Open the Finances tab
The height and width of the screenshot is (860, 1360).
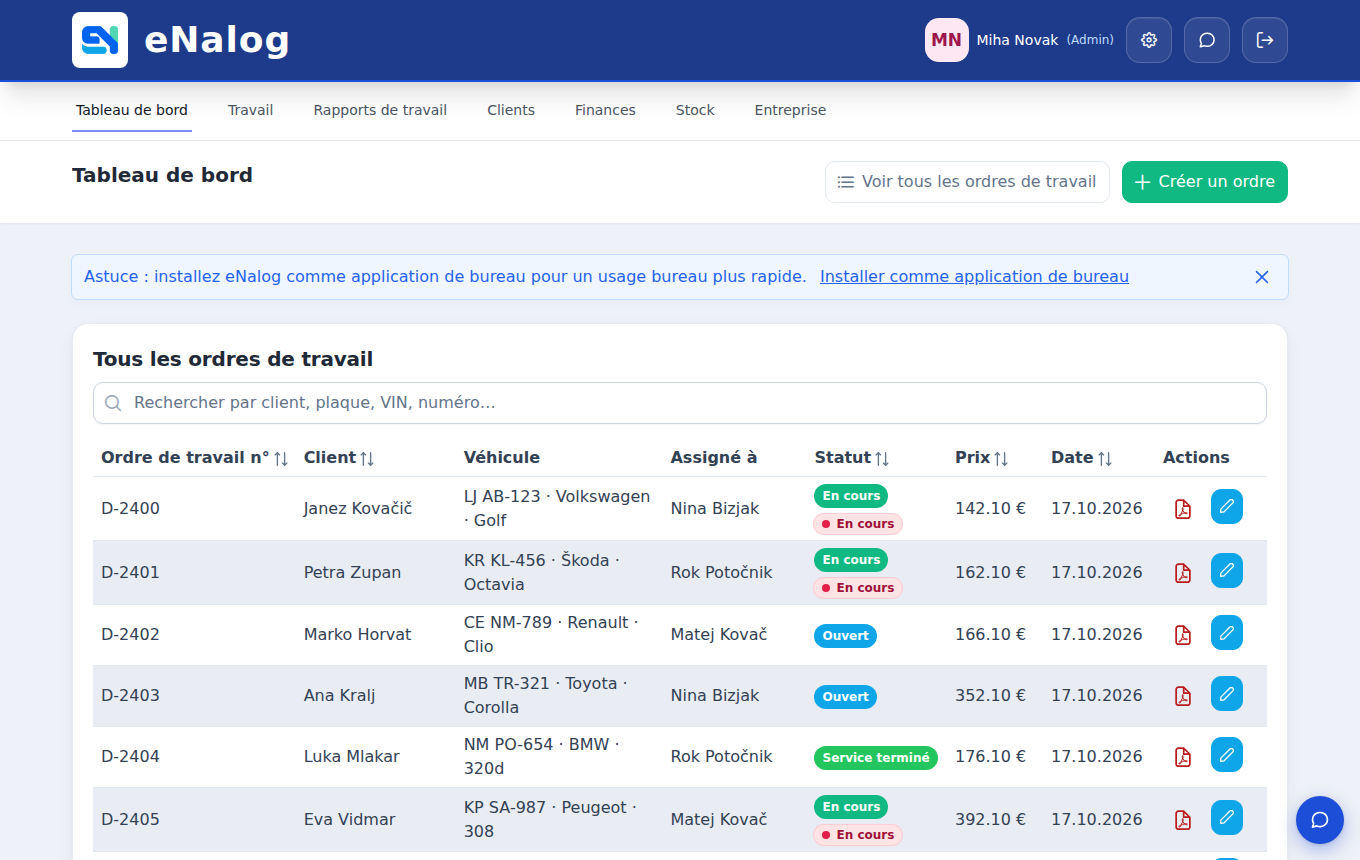[605, 111]
